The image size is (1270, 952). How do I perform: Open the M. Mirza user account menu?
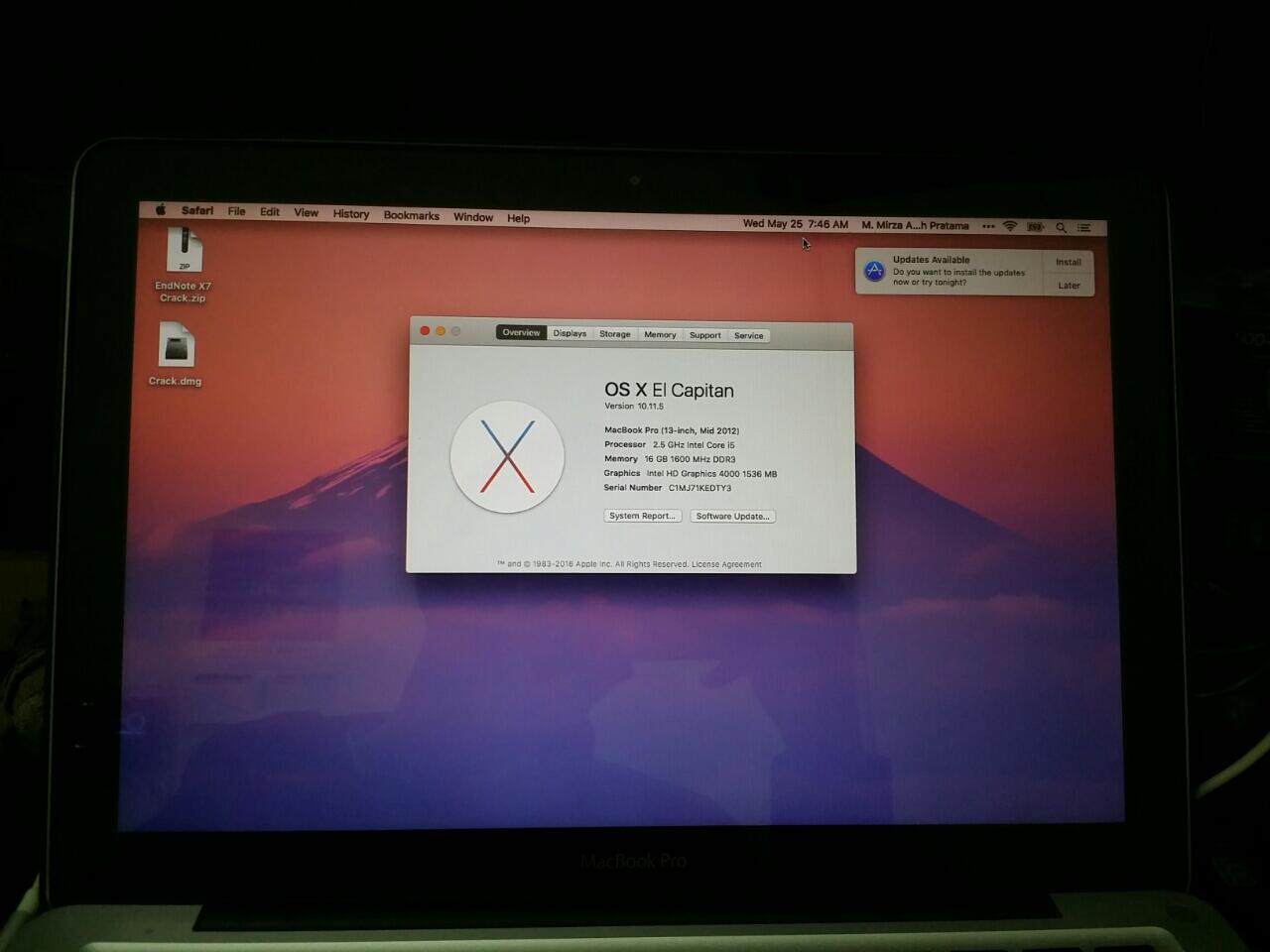915,226
